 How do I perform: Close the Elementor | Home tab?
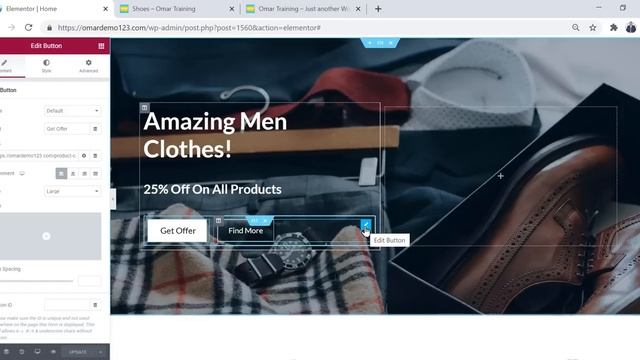[x=105, y=9]
